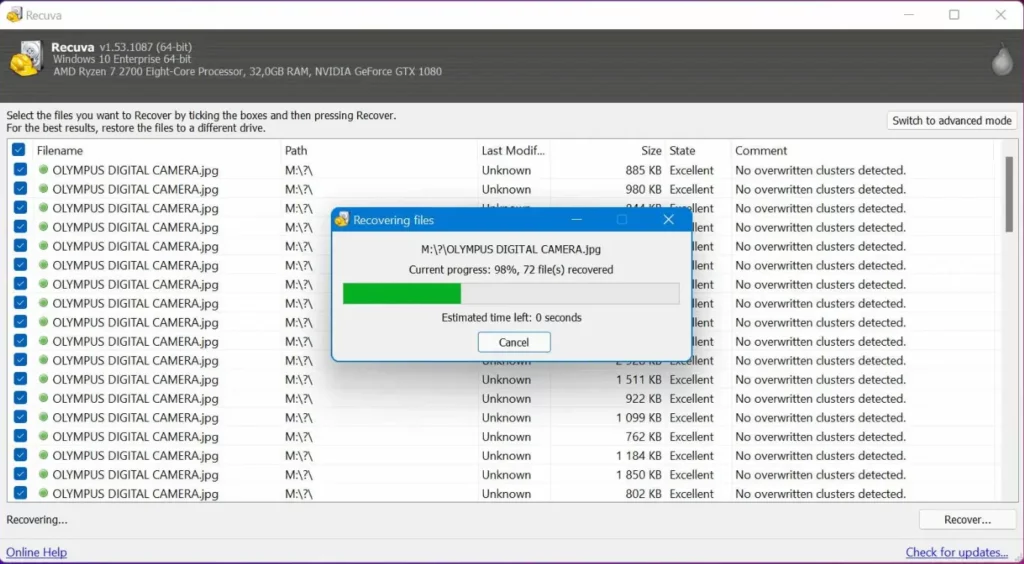Select the 1 850 KB size cell
This screenshot has height=564, width=1024.
coord(639,475)
